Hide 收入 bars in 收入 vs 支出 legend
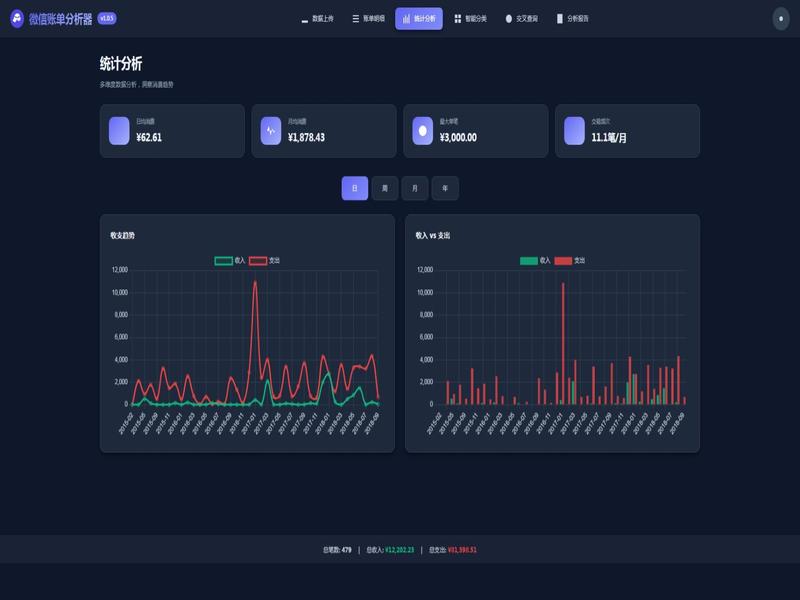Viewport: 800px width, 600px height. [535, 261]
